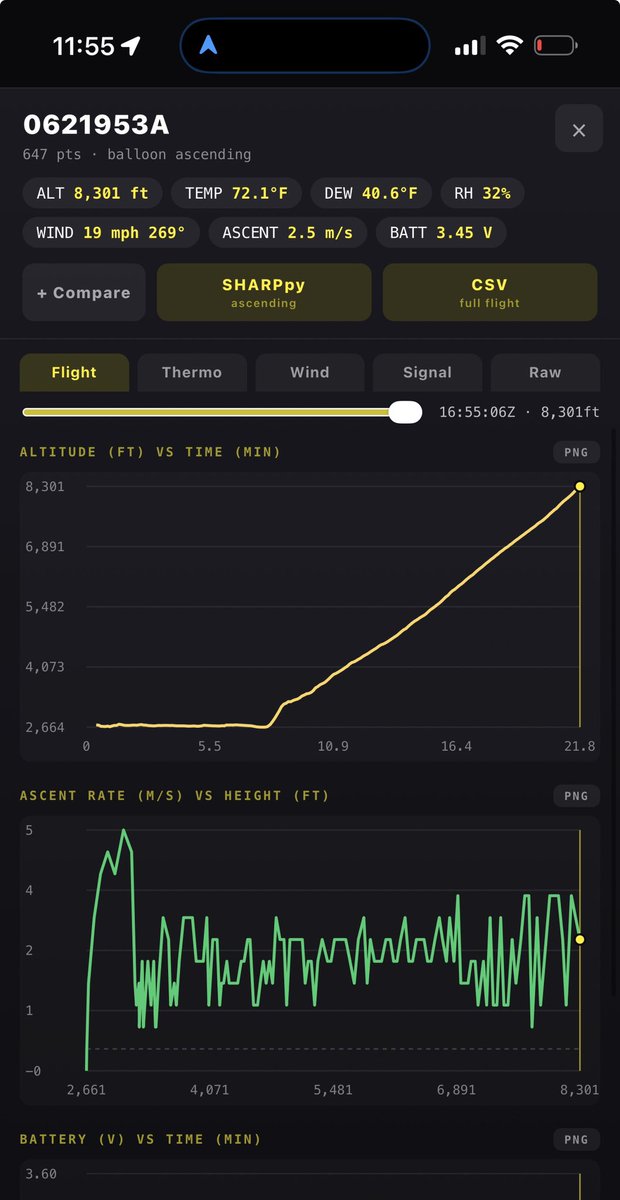Tap the DEW 40.6°F chip
Screen dimensions: 620x1200
[371, 193]
